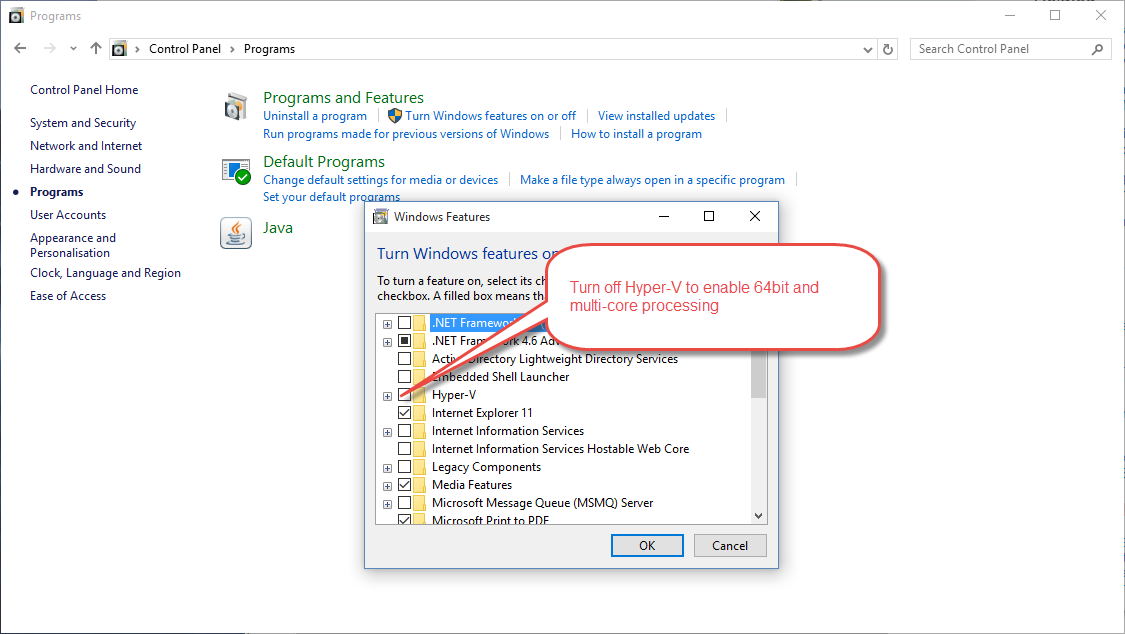This screenshot has width=1125, height=634.
Task: Select the Hyper-V feature label
Action: click(453, 395)
